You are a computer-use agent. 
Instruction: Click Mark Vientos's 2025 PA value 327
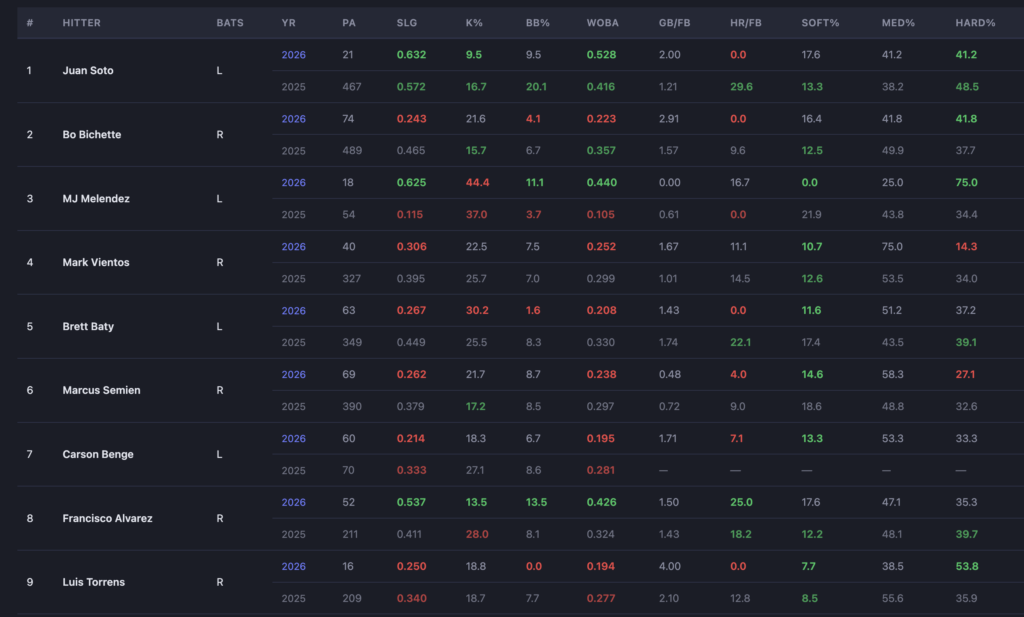(352, 279)
